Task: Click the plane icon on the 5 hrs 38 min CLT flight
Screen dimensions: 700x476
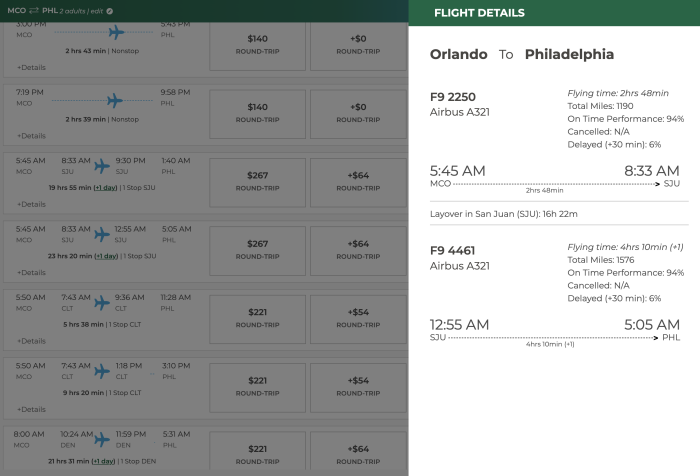Action: tap(102, 303)
